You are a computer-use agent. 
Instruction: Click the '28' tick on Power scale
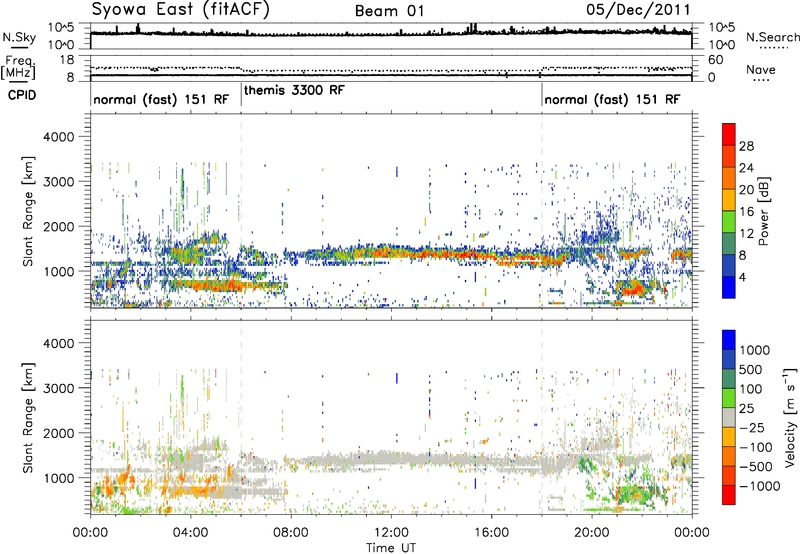pos(746,146)
